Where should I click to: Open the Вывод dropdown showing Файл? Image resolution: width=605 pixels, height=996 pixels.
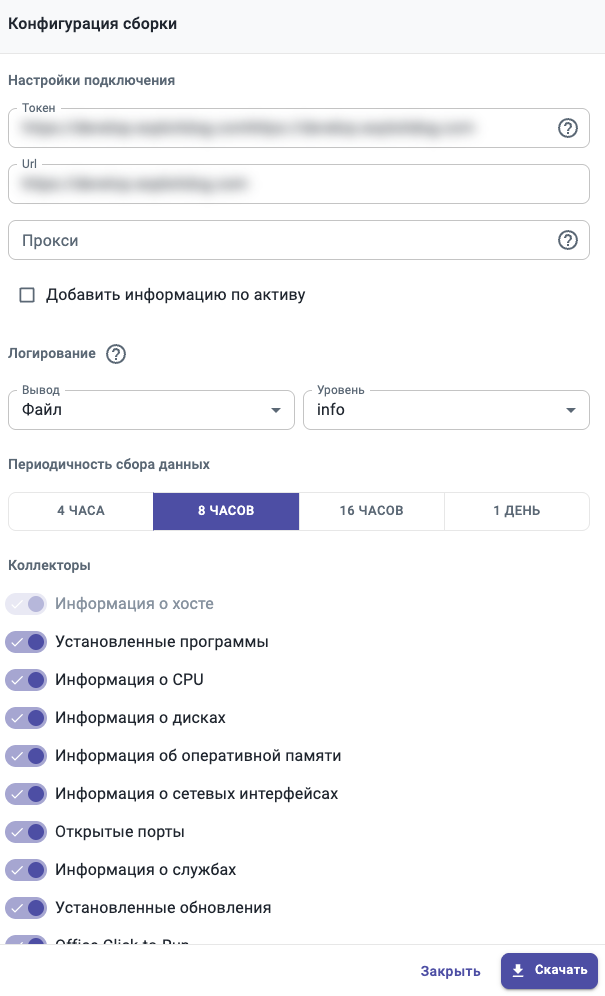pos(150,410)
